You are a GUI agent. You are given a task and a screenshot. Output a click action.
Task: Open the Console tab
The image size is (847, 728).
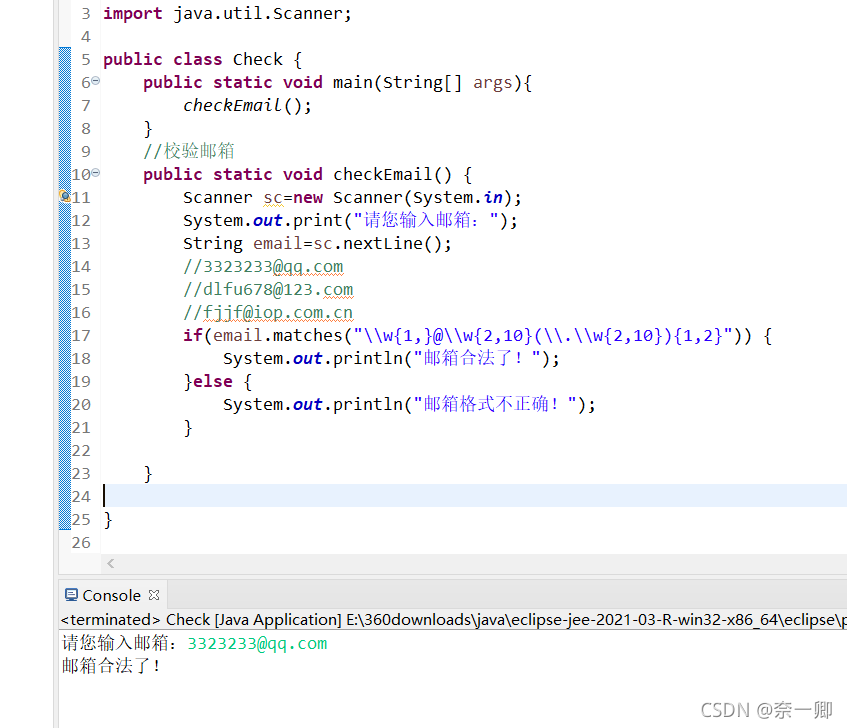click(x=112, y=595)
